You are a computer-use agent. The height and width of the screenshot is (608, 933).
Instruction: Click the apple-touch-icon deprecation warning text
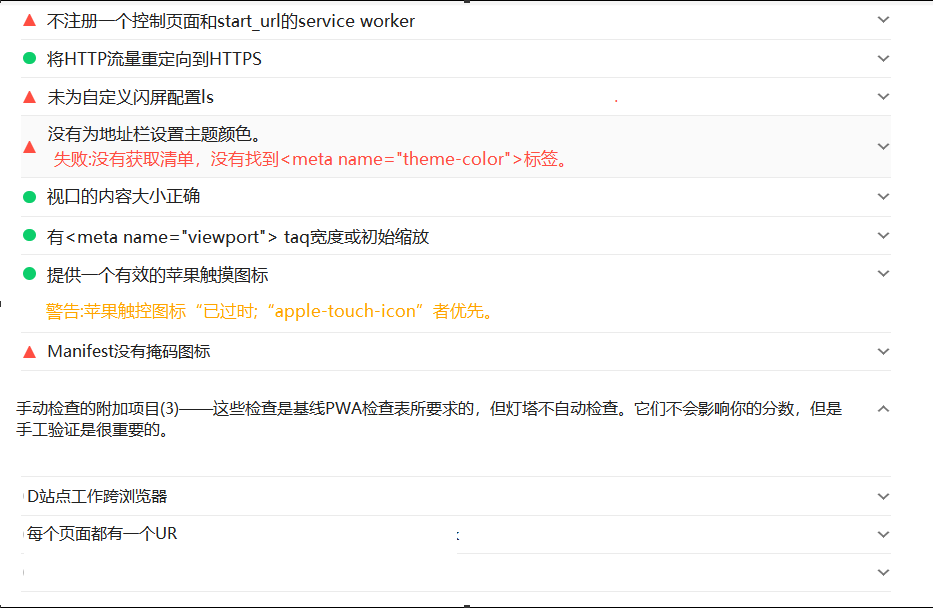(265, 311)
